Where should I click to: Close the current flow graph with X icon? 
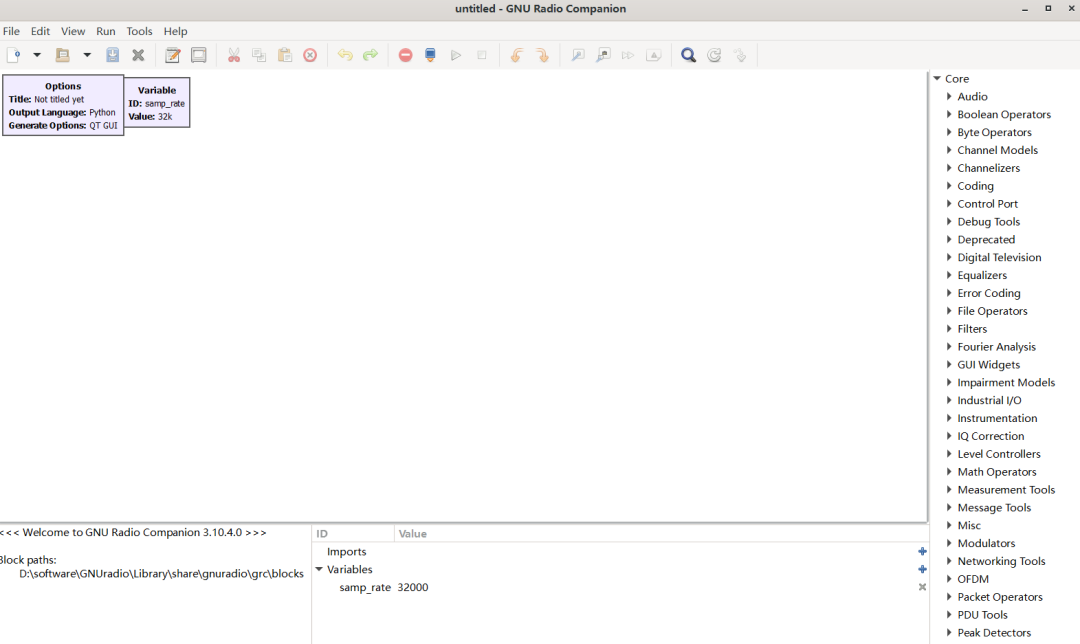pos(138,55)
